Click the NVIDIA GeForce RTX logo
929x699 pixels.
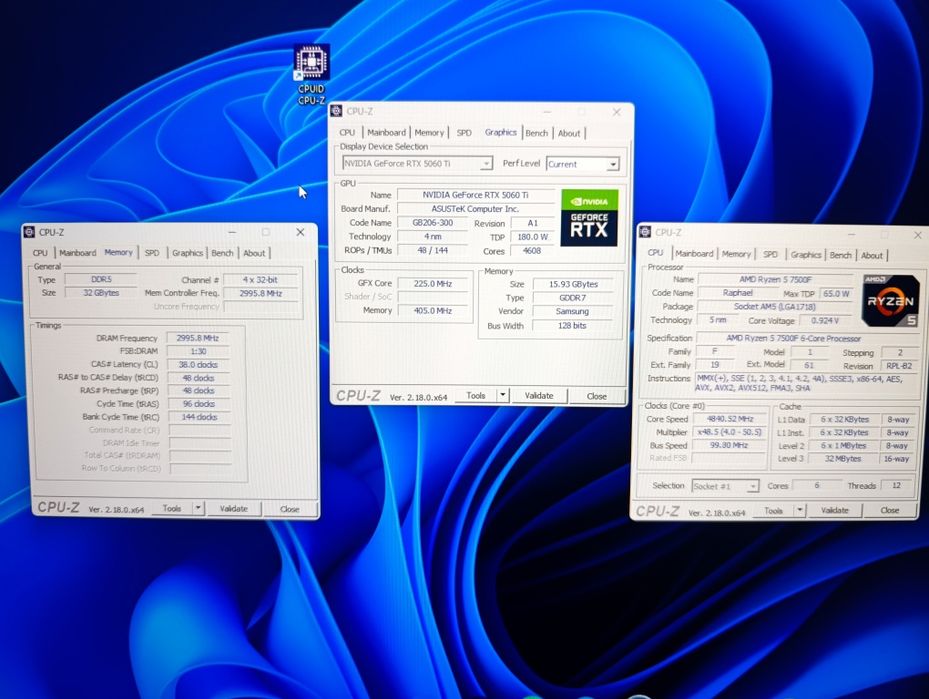pos(590,218)
